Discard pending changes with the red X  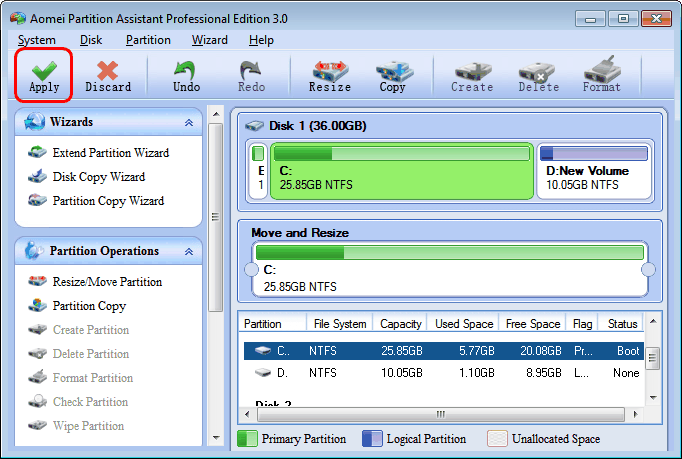108,76
